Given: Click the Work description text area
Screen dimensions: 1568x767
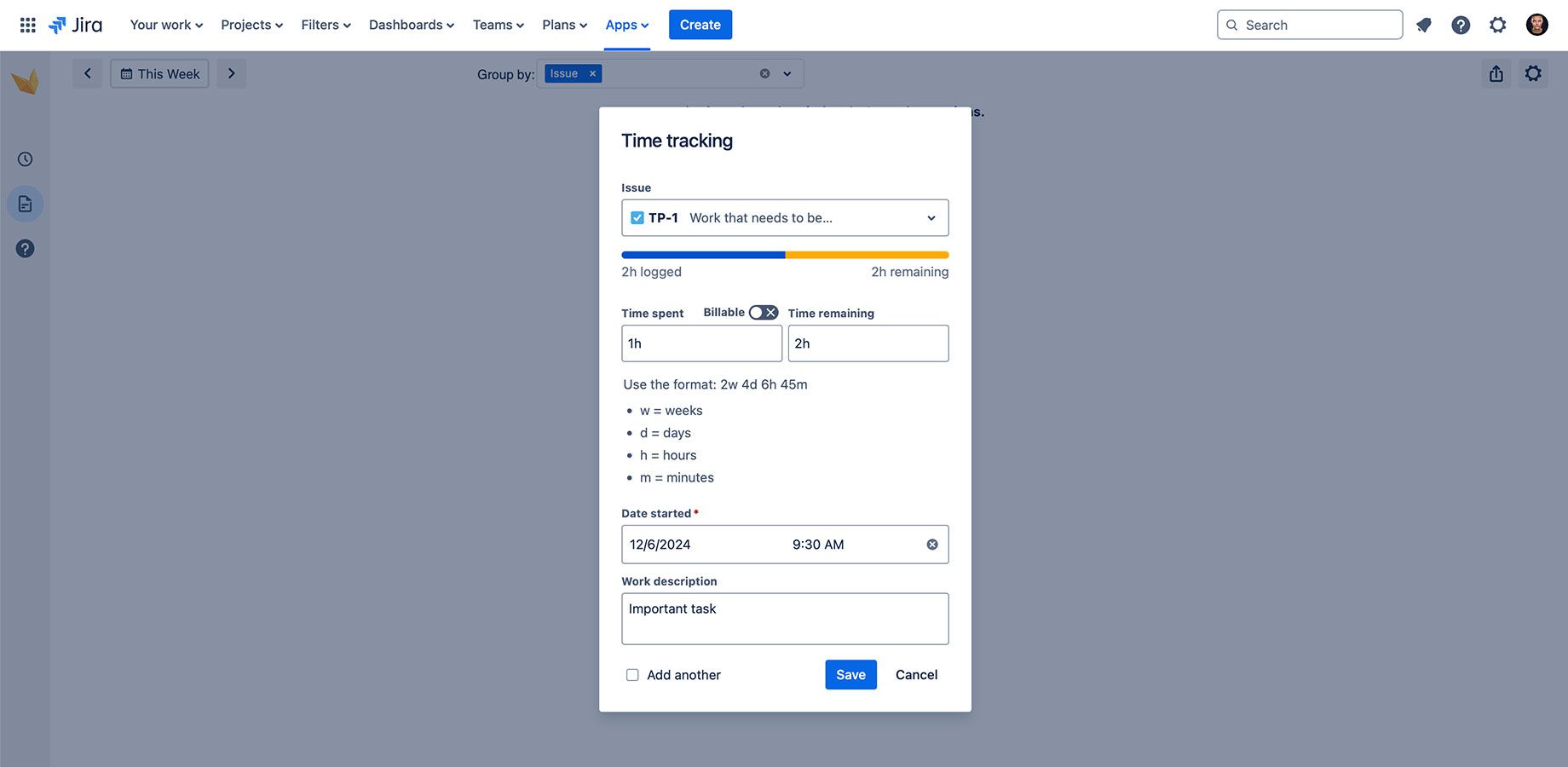Looking at the screenshot, I should [785, 619].
